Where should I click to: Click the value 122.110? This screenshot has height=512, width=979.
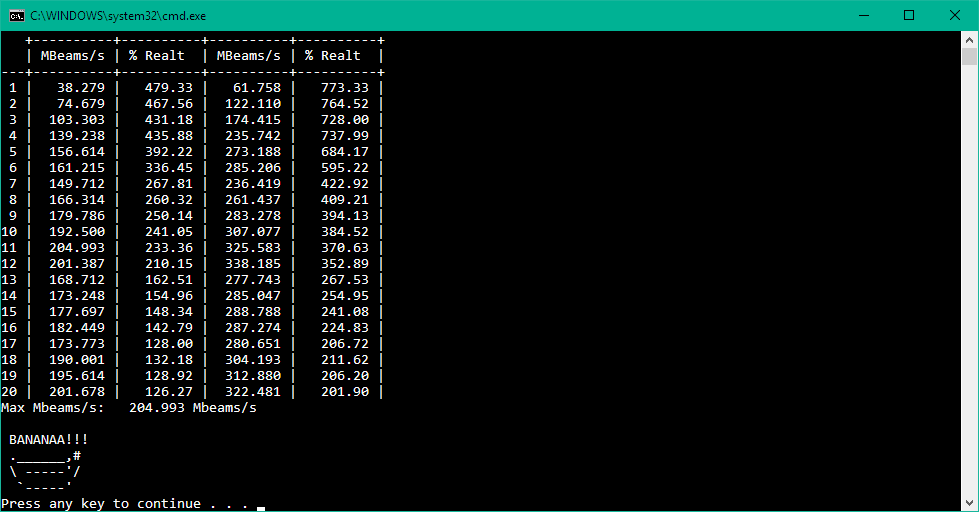253,104
